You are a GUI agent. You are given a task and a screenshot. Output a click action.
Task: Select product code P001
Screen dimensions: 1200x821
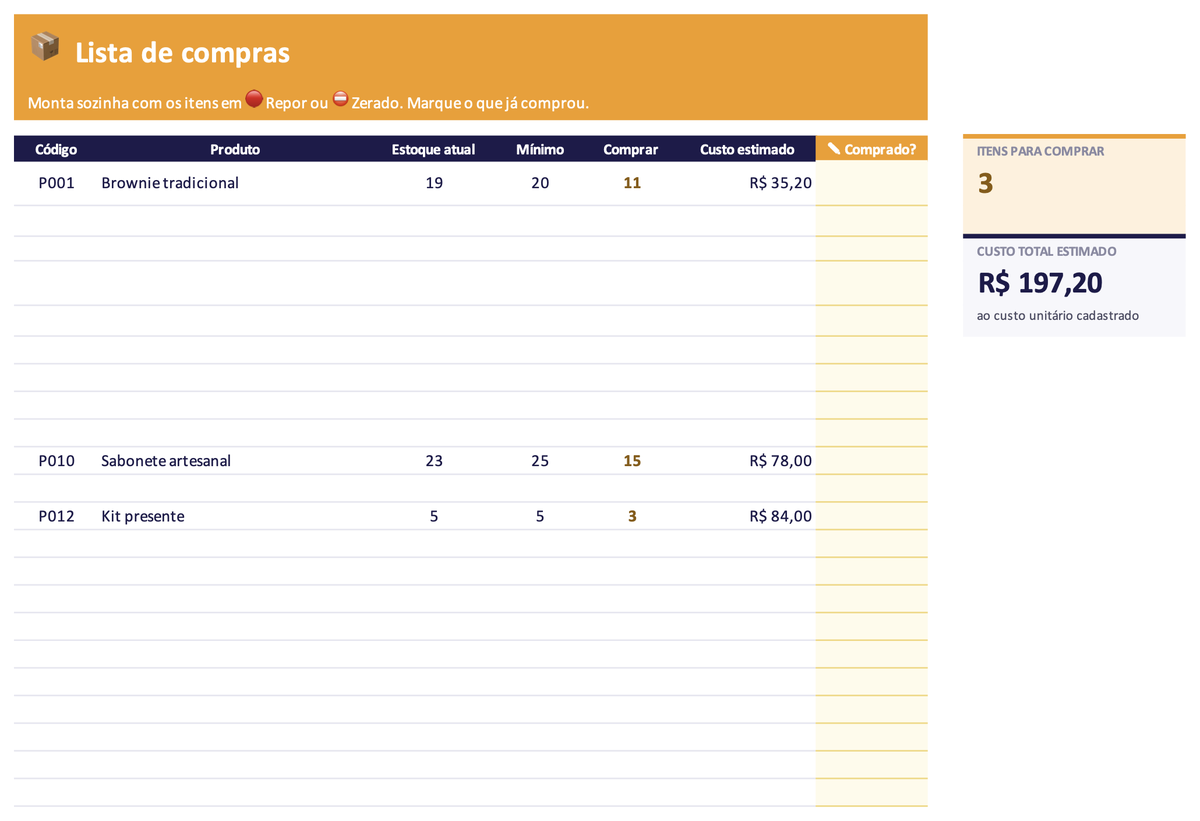tap(56, 183)
